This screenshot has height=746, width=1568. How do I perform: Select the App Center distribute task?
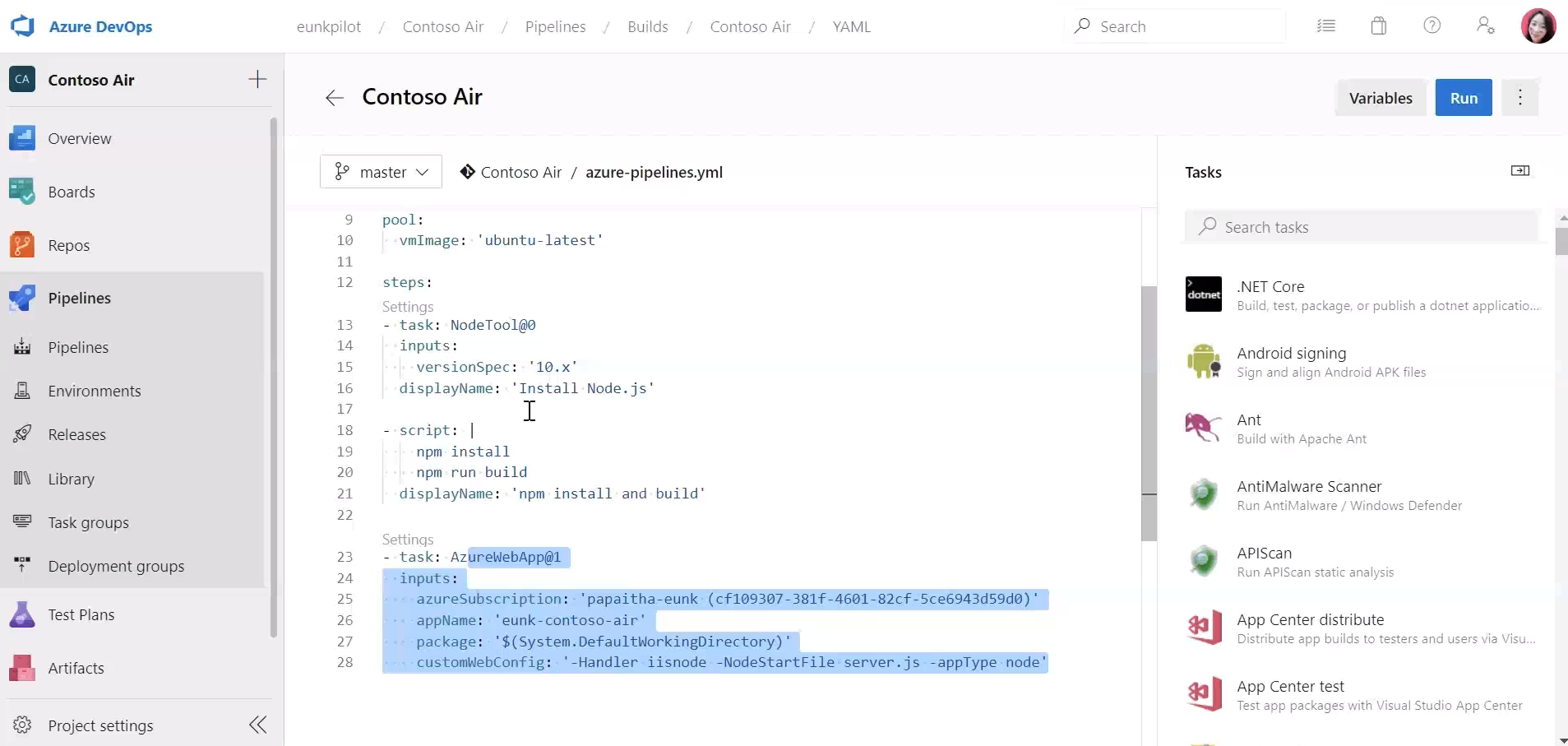tap(1362, 628)
